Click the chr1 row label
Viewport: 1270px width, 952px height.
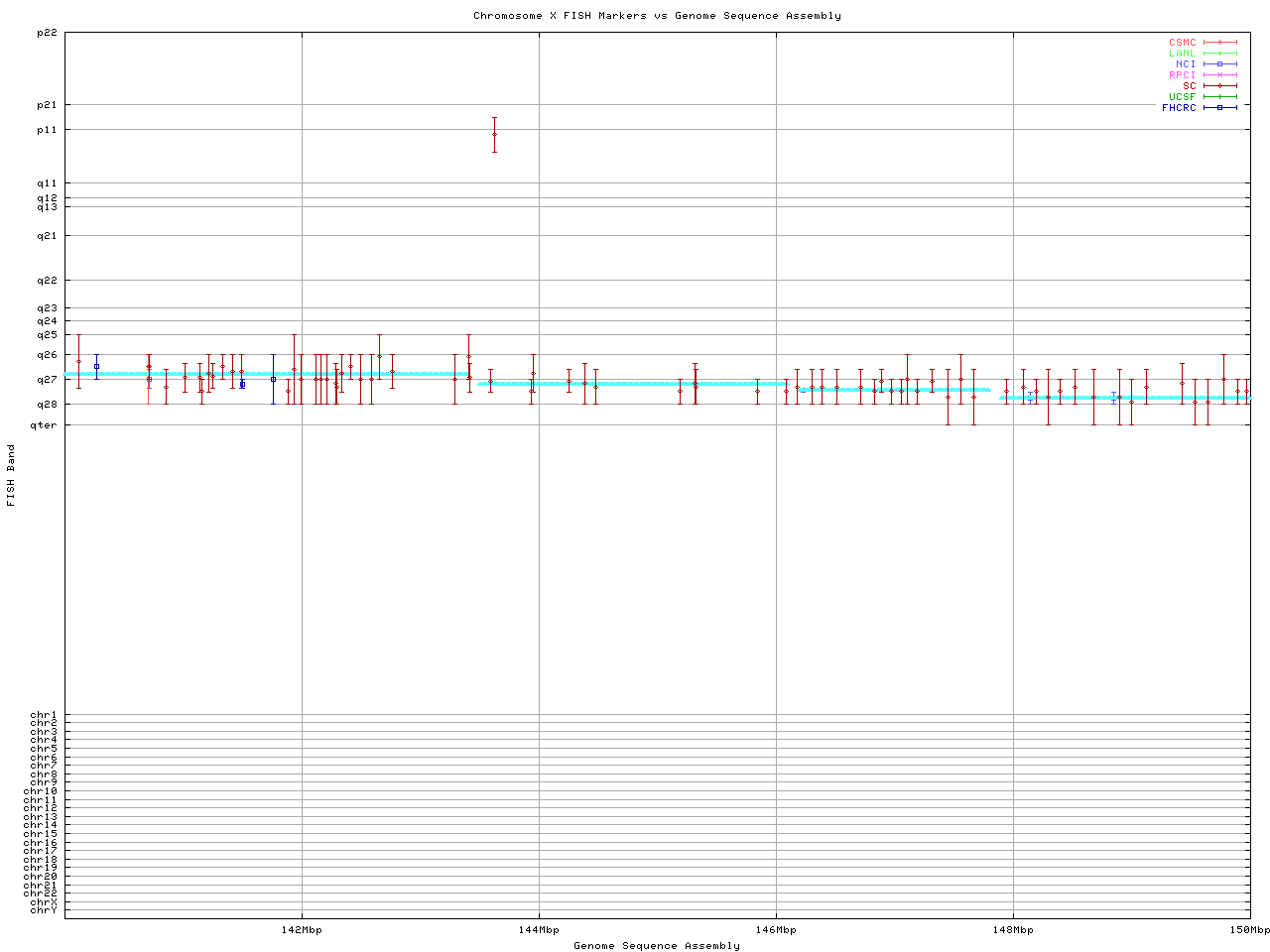44,715
